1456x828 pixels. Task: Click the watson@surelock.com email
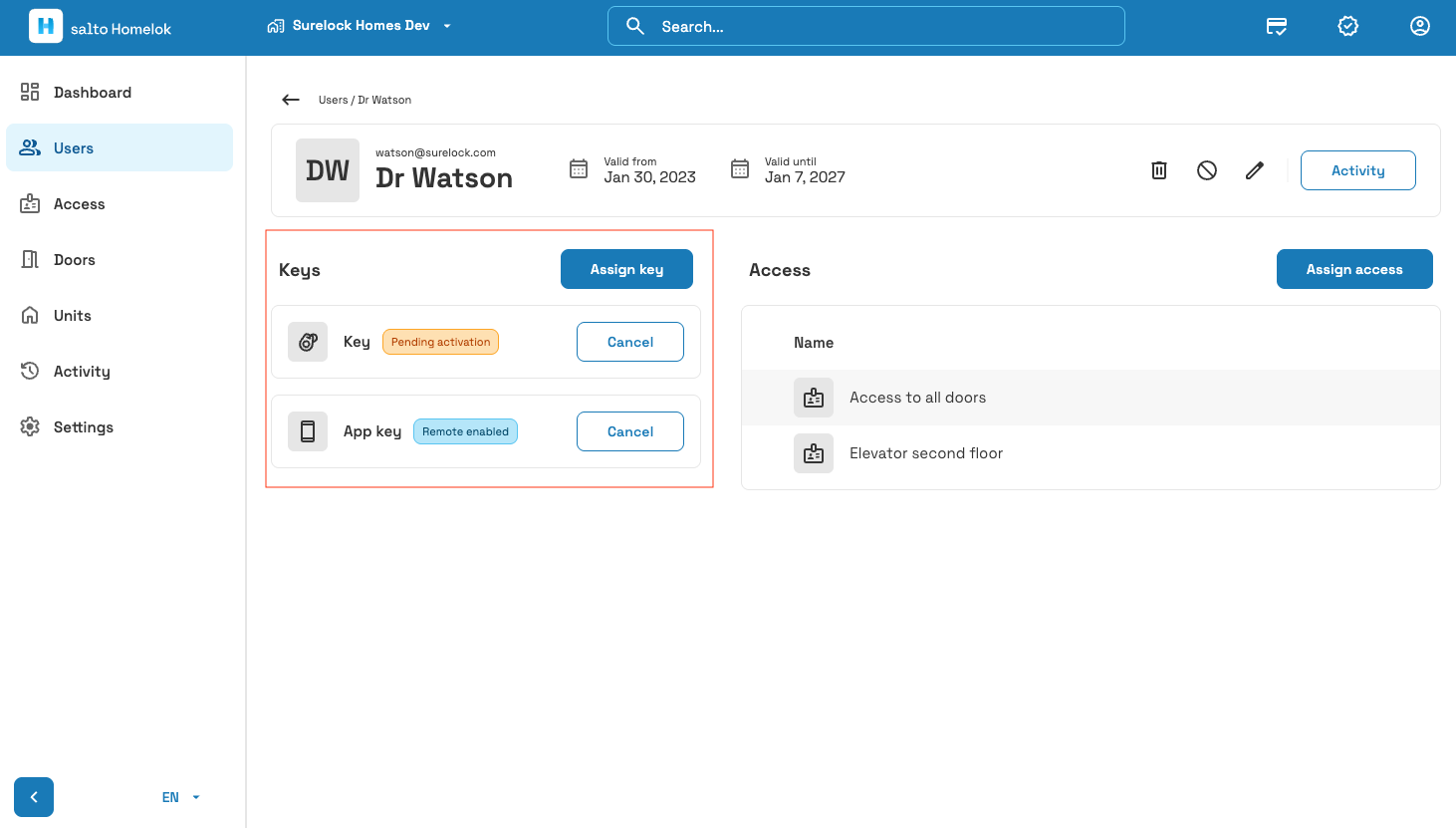[435, 152]
